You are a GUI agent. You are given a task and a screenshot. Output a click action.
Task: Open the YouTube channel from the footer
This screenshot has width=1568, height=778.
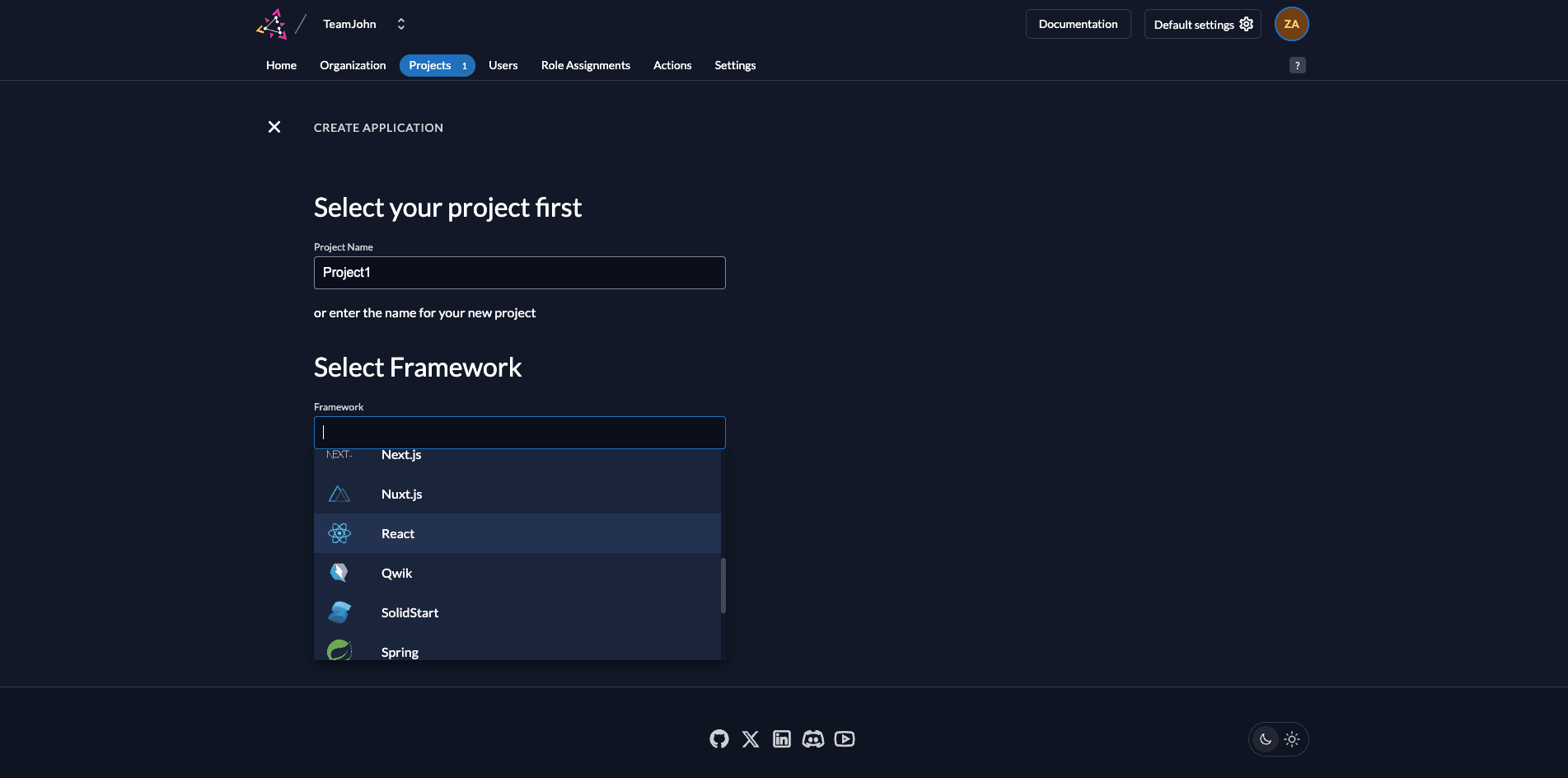pyautogui.click(x=844, y=738)
